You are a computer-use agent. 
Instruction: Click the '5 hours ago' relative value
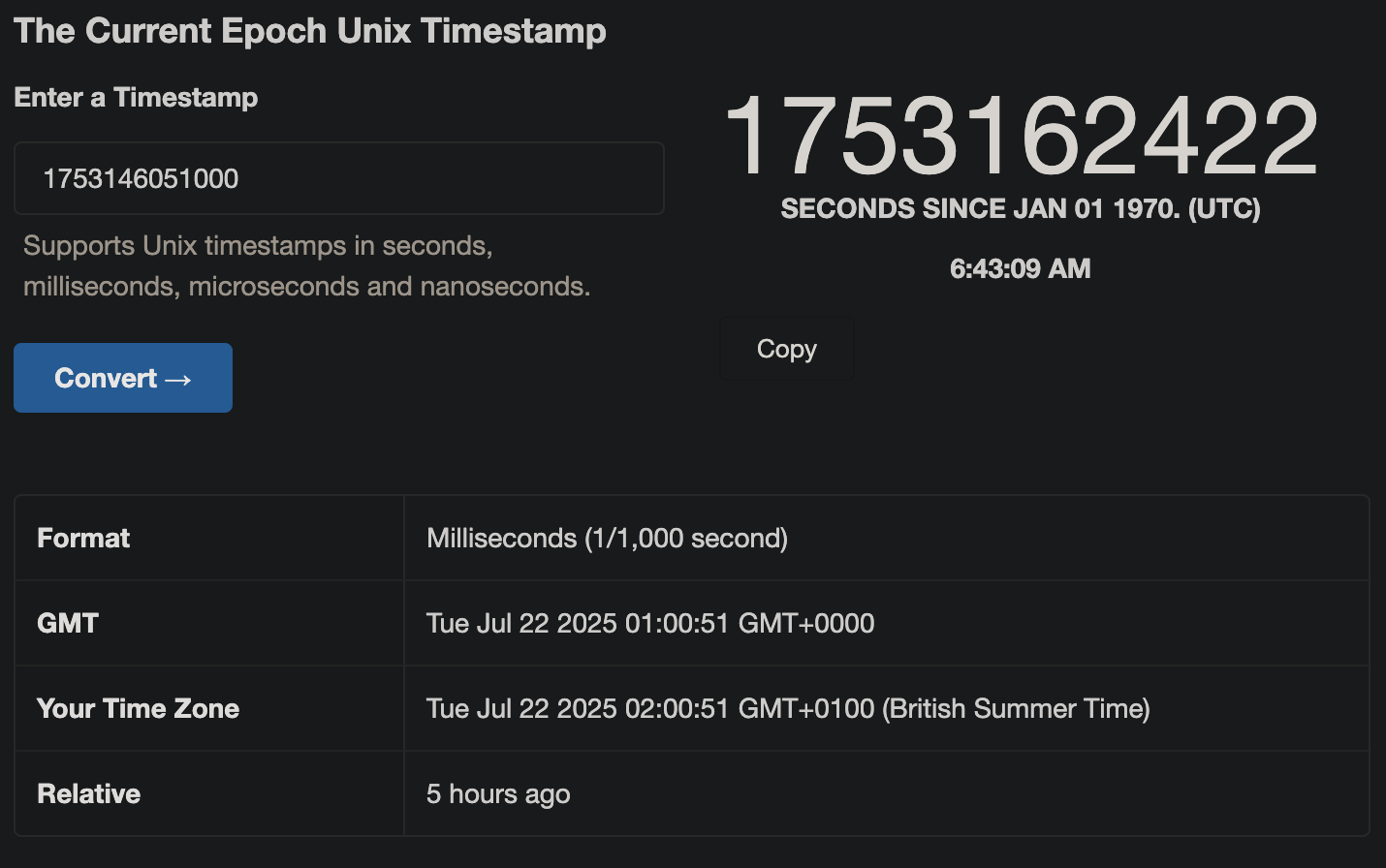498,793
